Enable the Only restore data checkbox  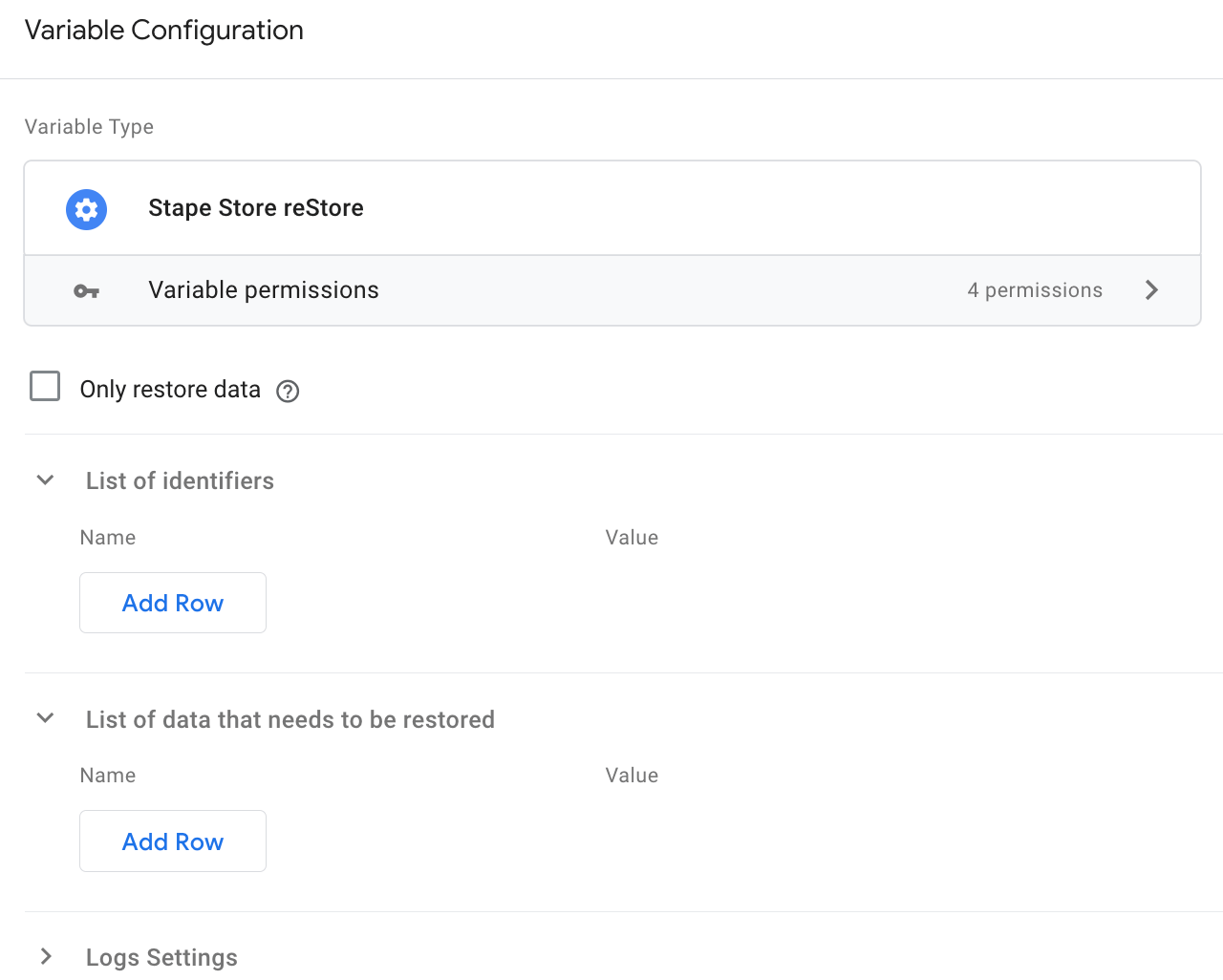(45, 386)
